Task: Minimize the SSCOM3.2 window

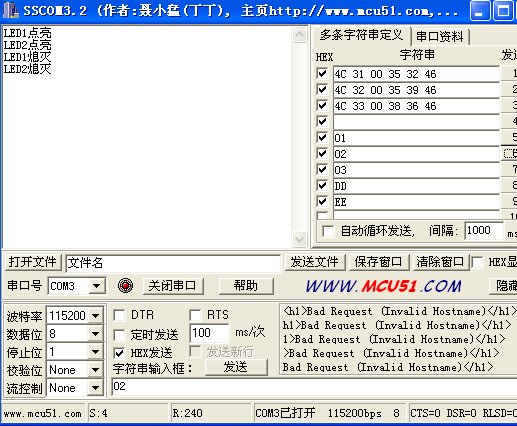Action: tap(480, 10)
